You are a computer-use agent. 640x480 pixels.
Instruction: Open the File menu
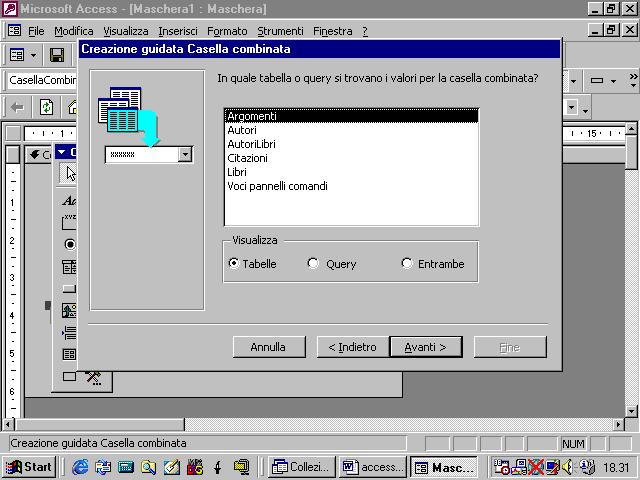point(36,31)
